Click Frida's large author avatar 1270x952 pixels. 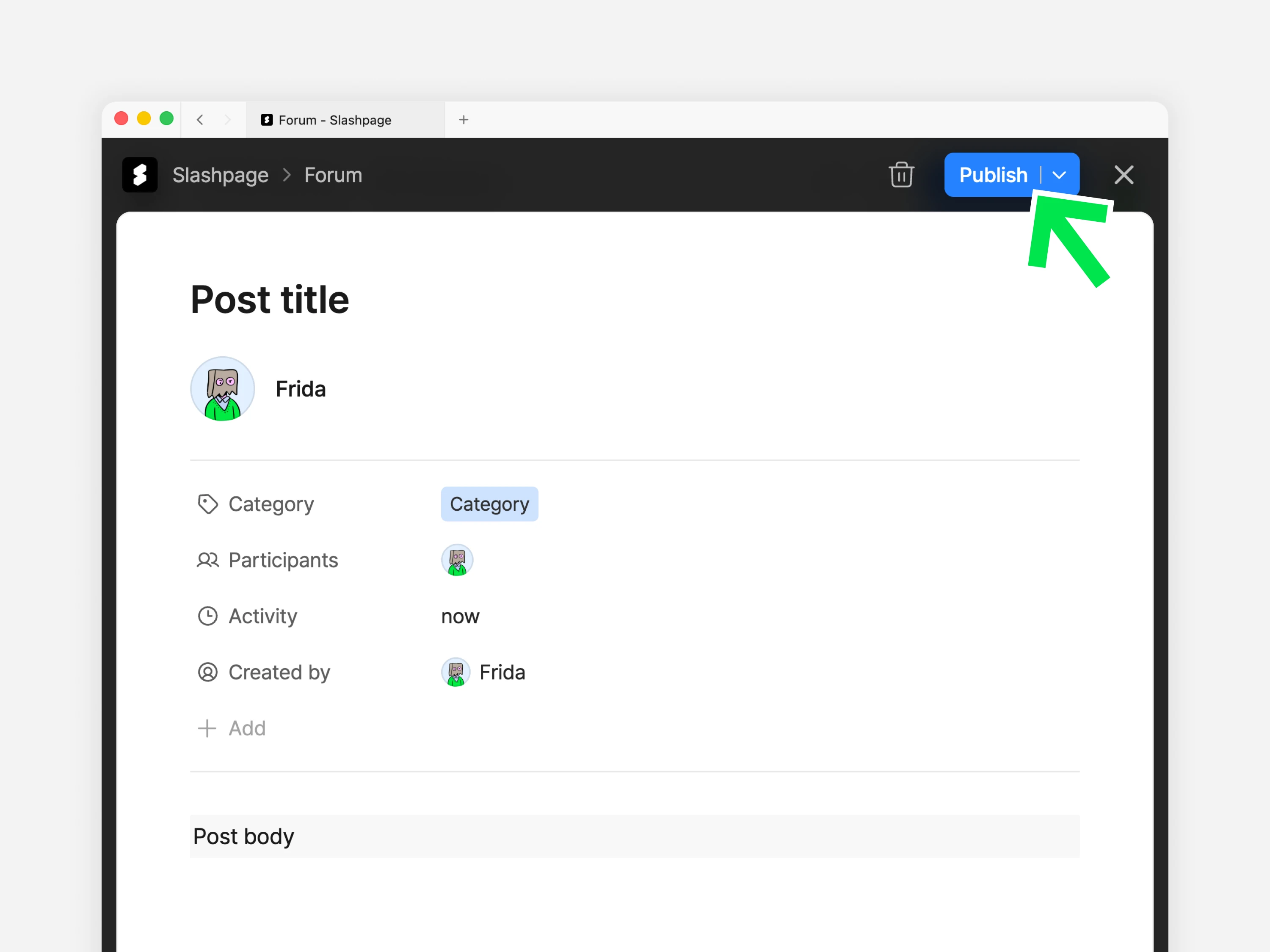point(222,389)
